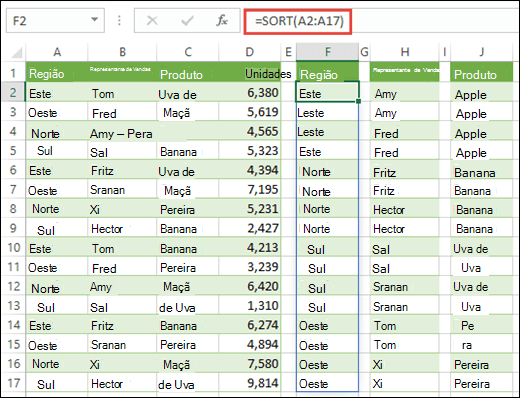Click cell D8 with value 5,231
Screen dimensions: 520x398
coord(250,209)
